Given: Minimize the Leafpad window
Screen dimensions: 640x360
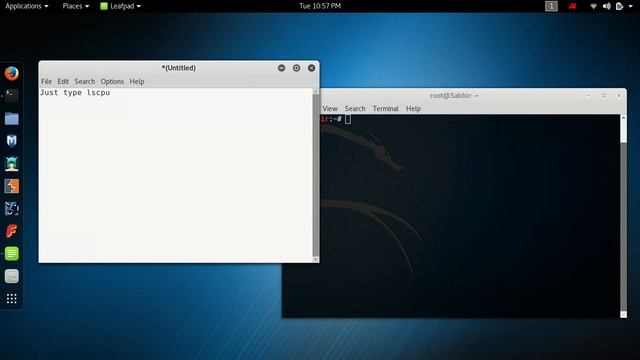Looking at the screenshot, I should pyautogui.click(x=281, y=68).
